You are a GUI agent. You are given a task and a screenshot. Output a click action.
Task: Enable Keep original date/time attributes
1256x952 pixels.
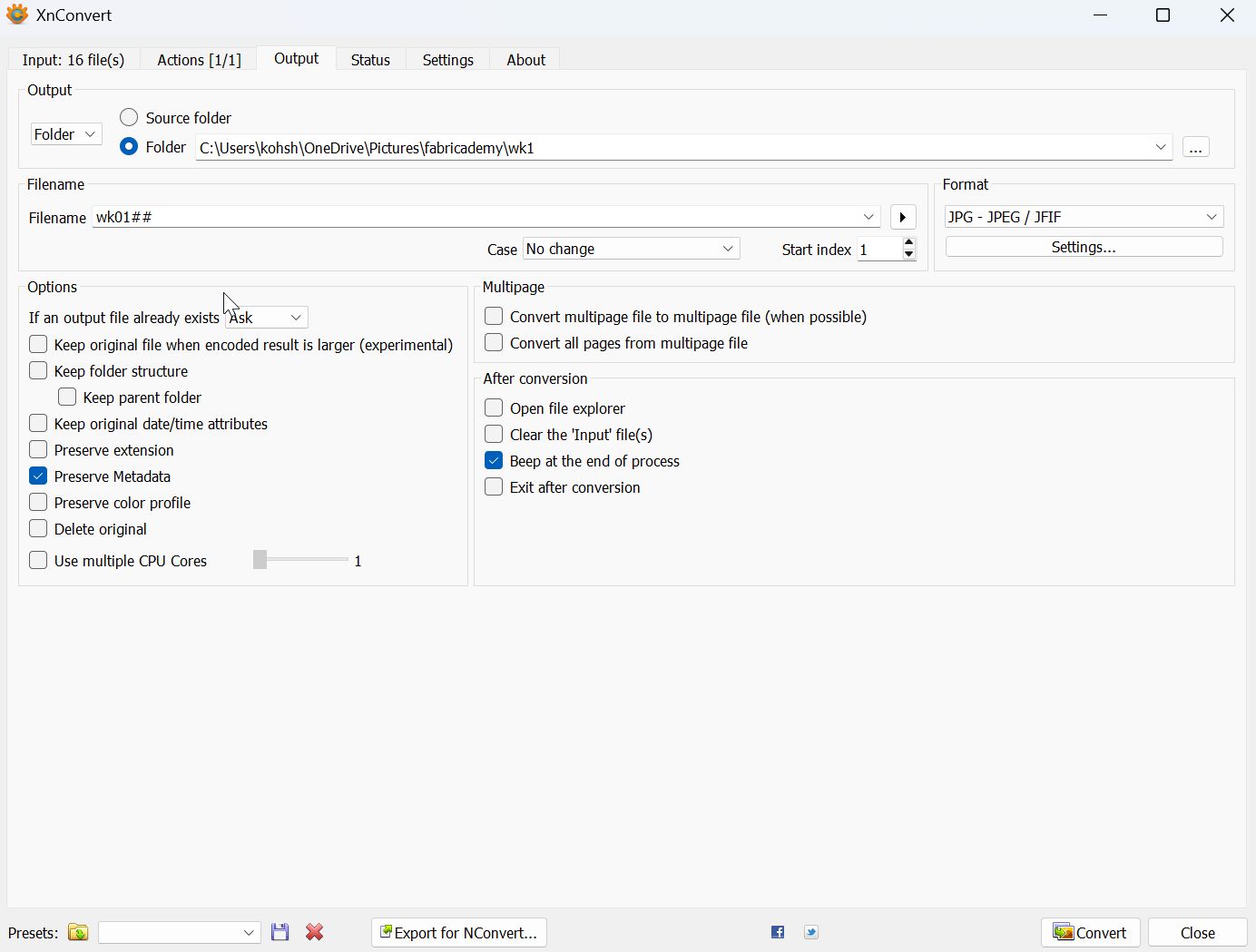38,423
